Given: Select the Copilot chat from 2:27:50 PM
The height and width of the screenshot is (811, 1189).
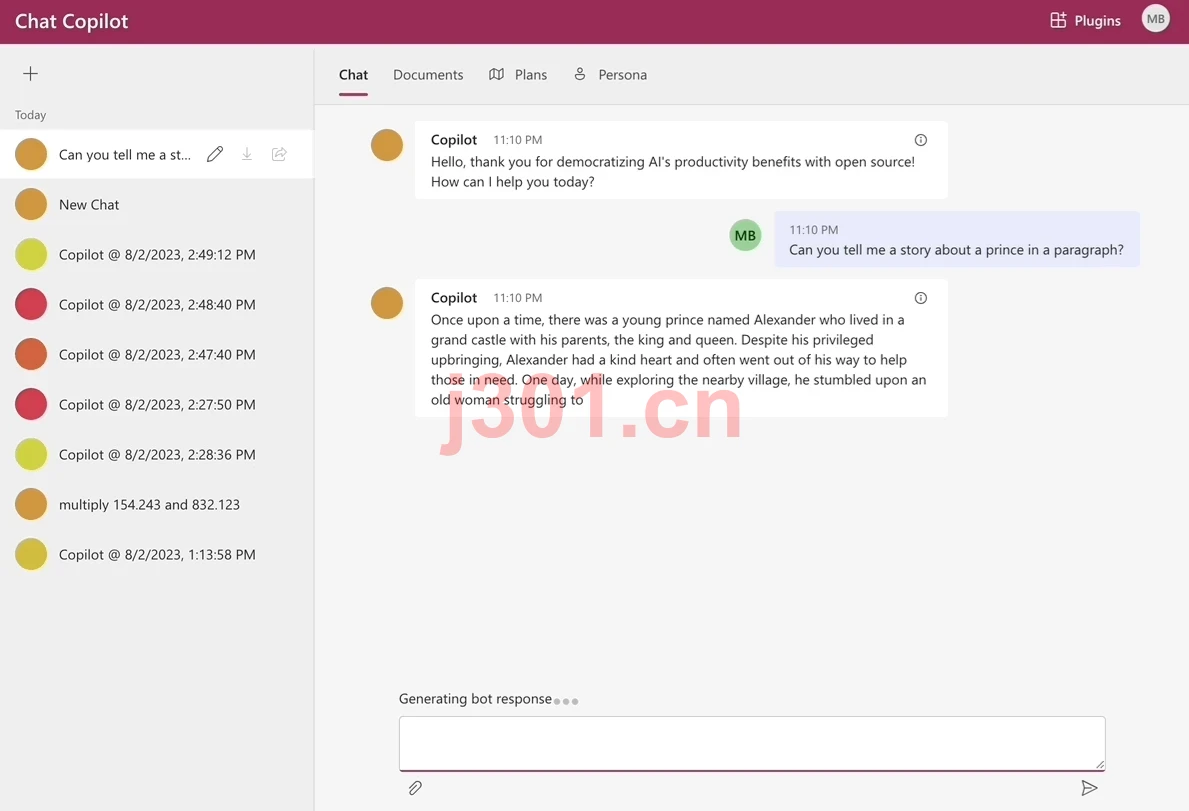Looking at the screenshot, I should click(157, 405).
